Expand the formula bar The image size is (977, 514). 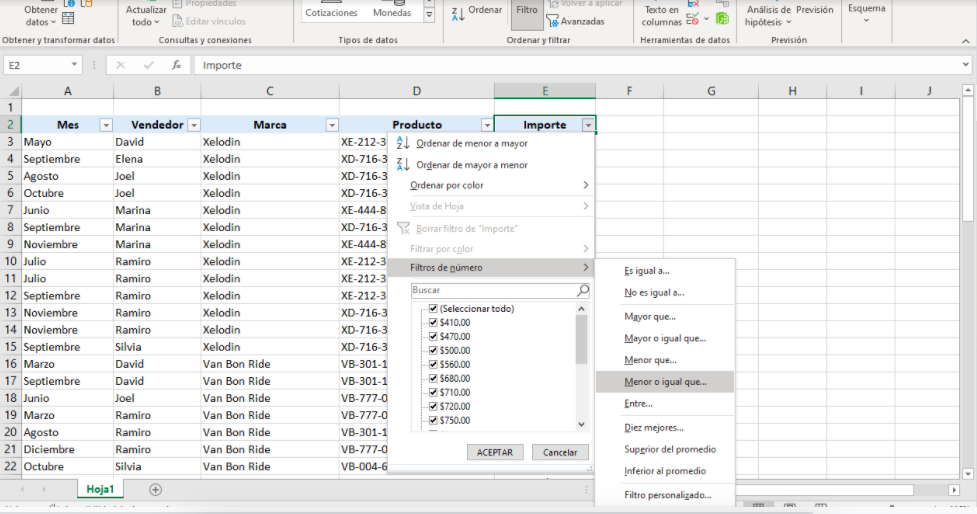coord(965,65)
